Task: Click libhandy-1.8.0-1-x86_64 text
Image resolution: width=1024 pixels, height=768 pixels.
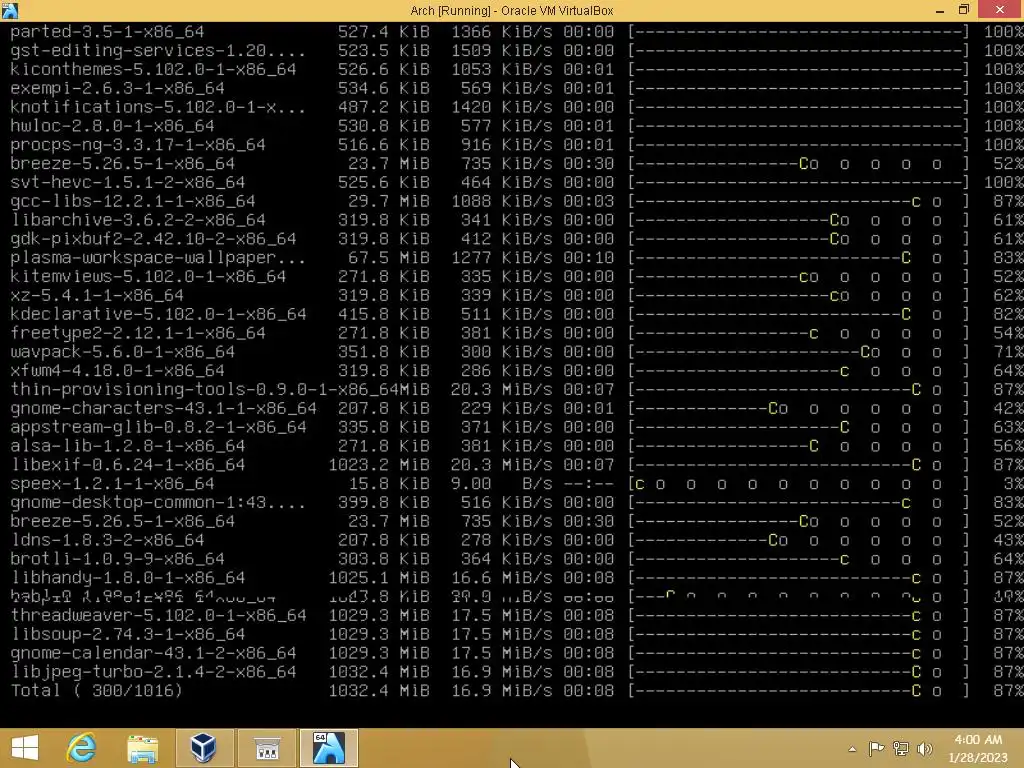Action: point(127,578)
